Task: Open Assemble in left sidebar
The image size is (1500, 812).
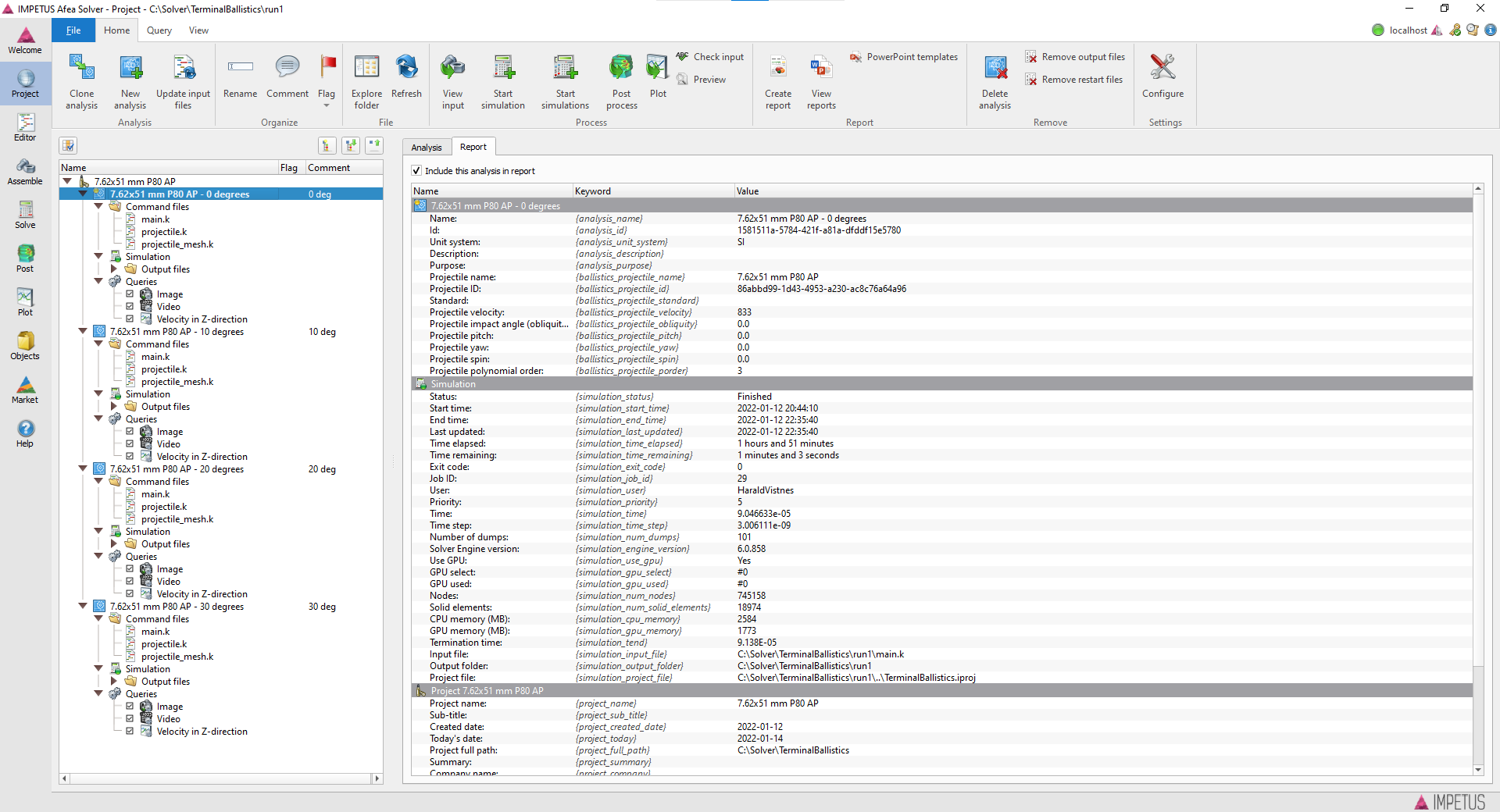Action: [25, 171]
